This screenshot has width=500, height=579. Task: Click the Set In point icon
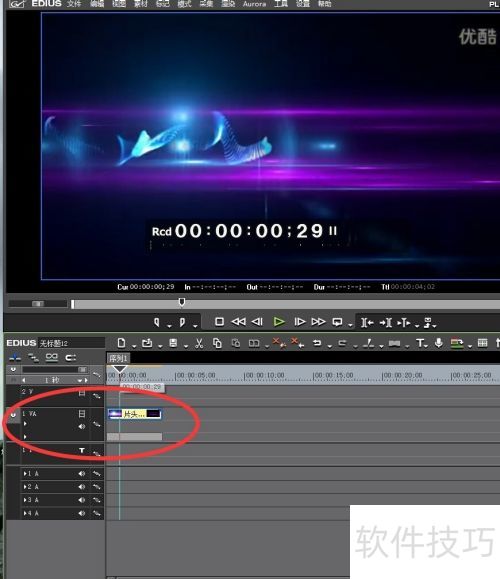[157, 322]
